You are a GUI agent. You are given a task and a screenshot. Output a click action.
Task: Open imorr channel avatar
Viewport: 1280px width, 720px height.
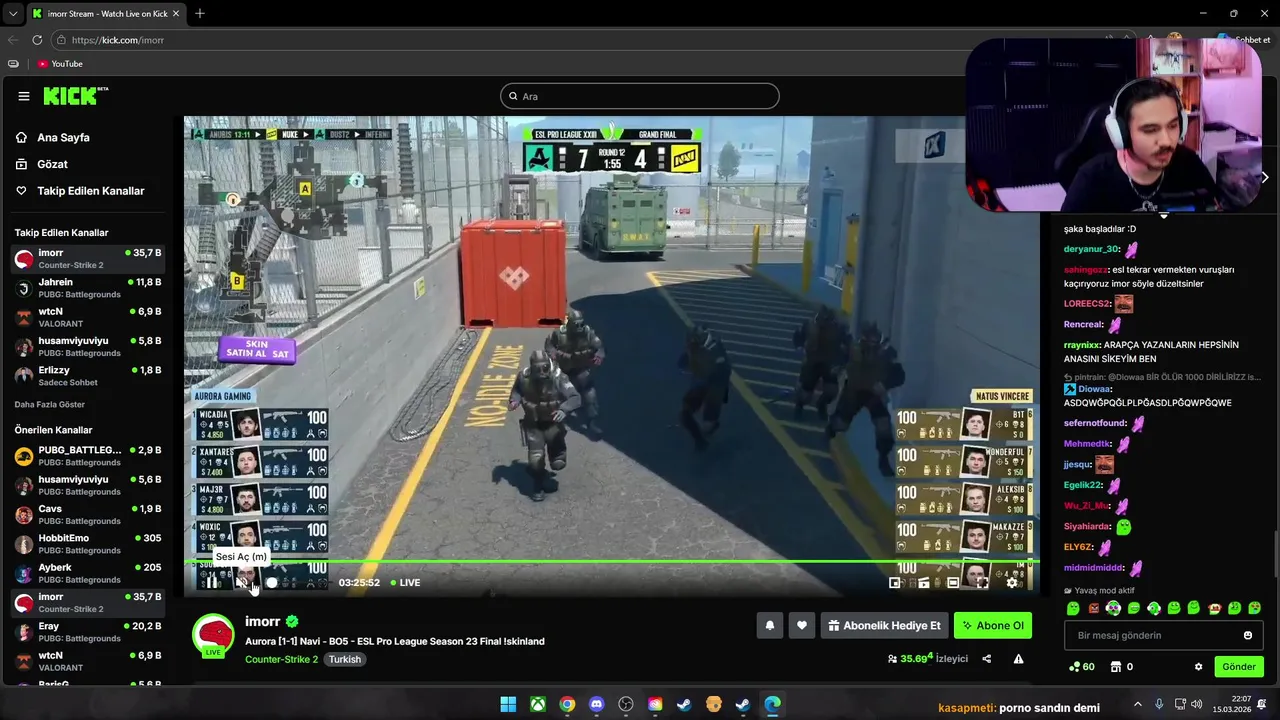[213, 637]
